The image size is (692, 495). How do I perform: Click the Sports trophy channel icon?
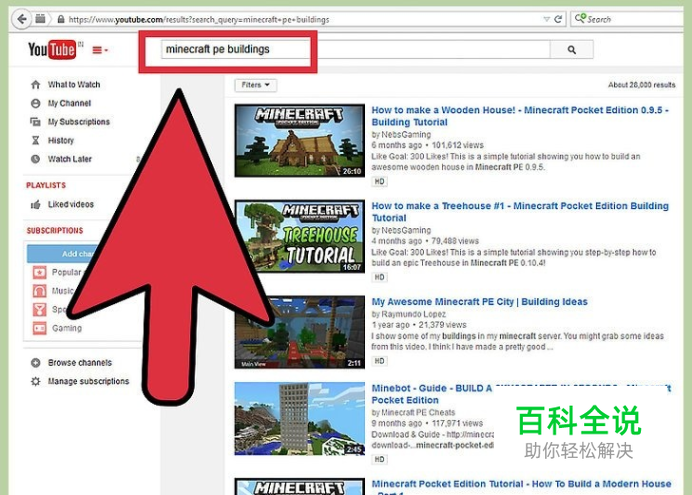coord(39,309)
